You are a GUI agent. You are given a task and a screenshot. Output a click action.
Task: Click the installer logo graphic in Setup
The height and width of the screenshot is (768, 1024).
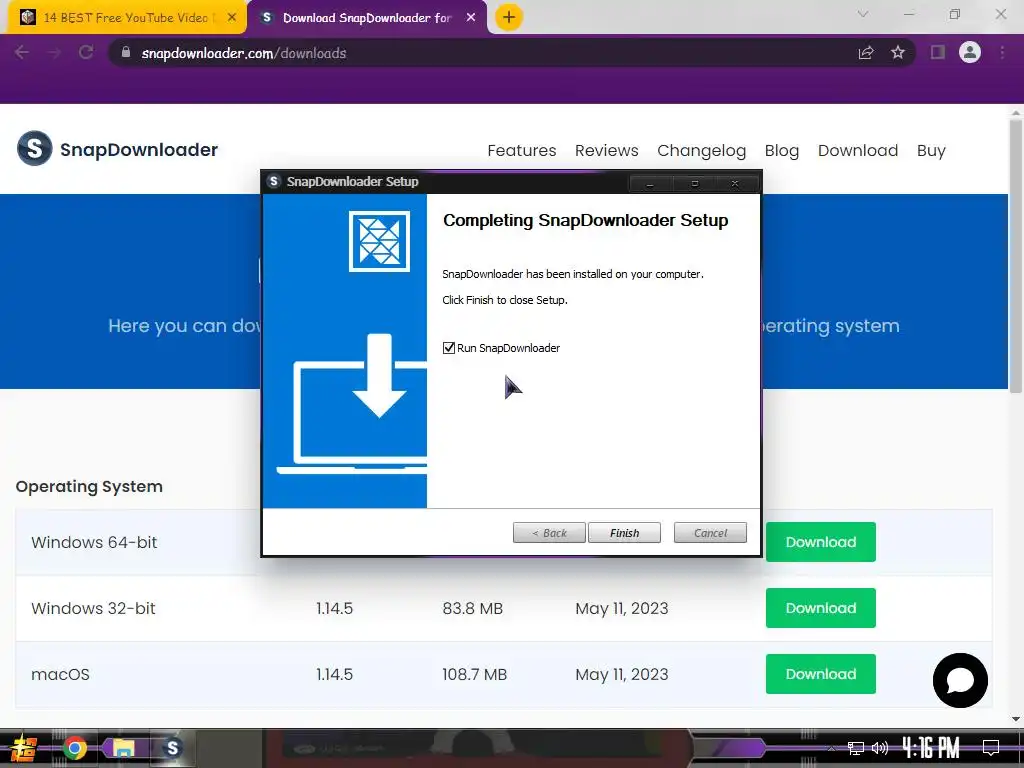click(379, 241)
